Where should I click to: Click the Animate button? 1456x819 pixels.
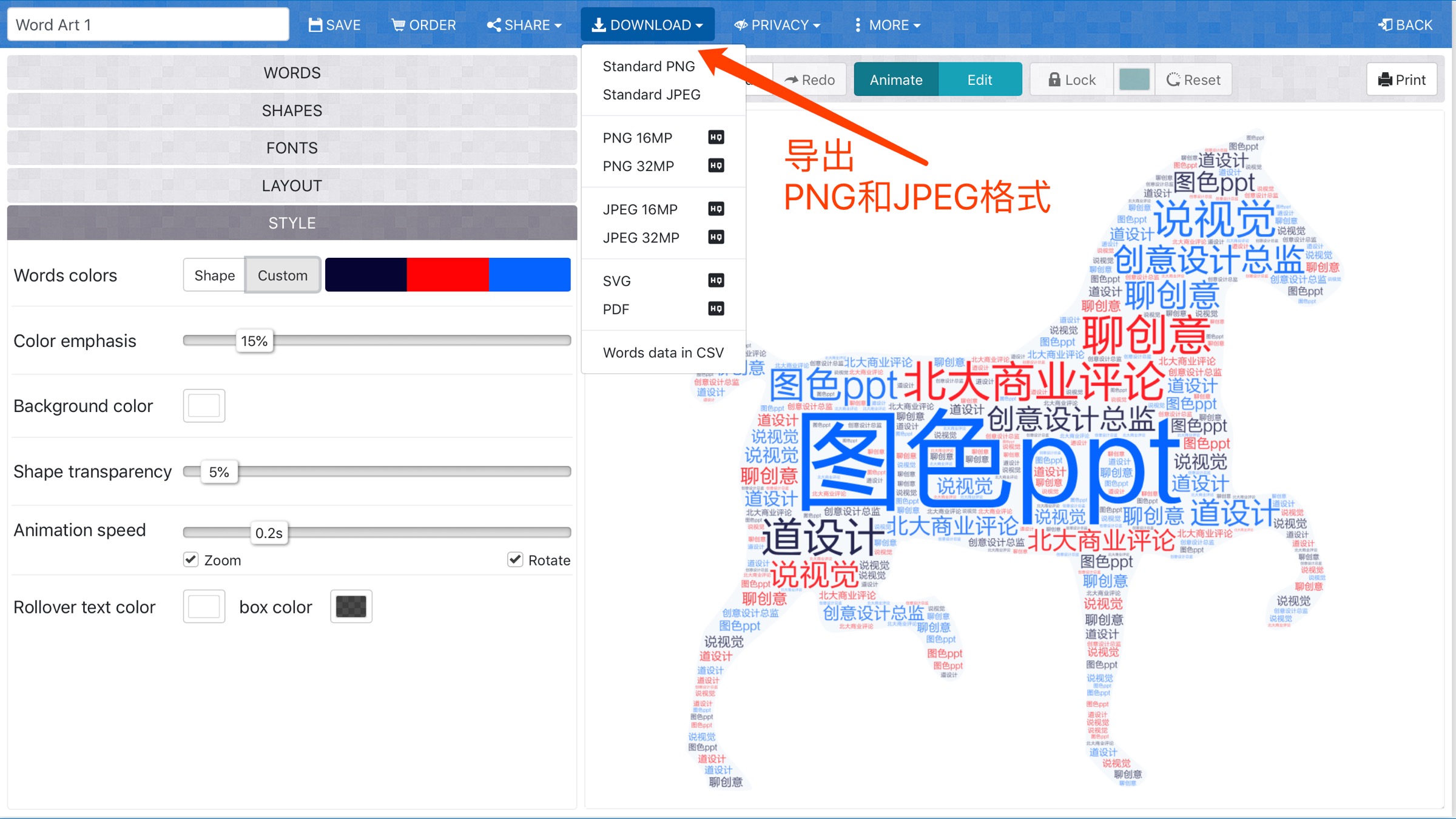[895, 79]
